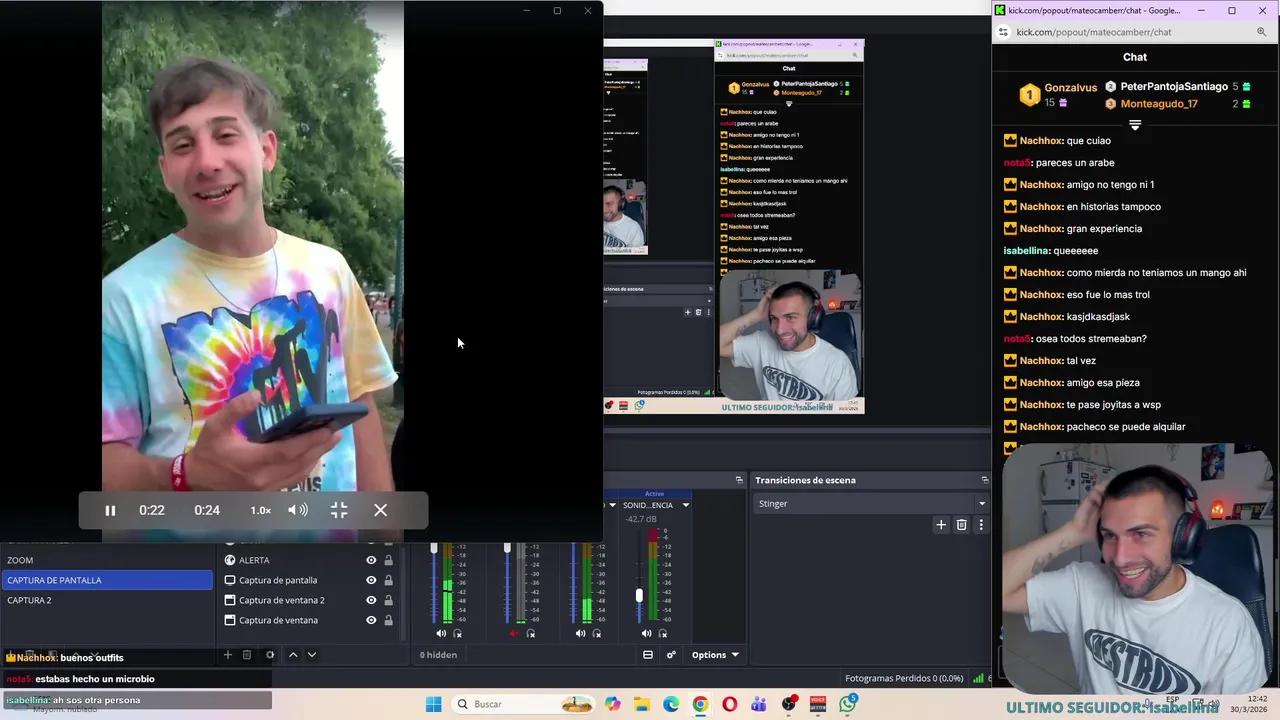Toggle lock on ALERTA source

tap(388, 560)
